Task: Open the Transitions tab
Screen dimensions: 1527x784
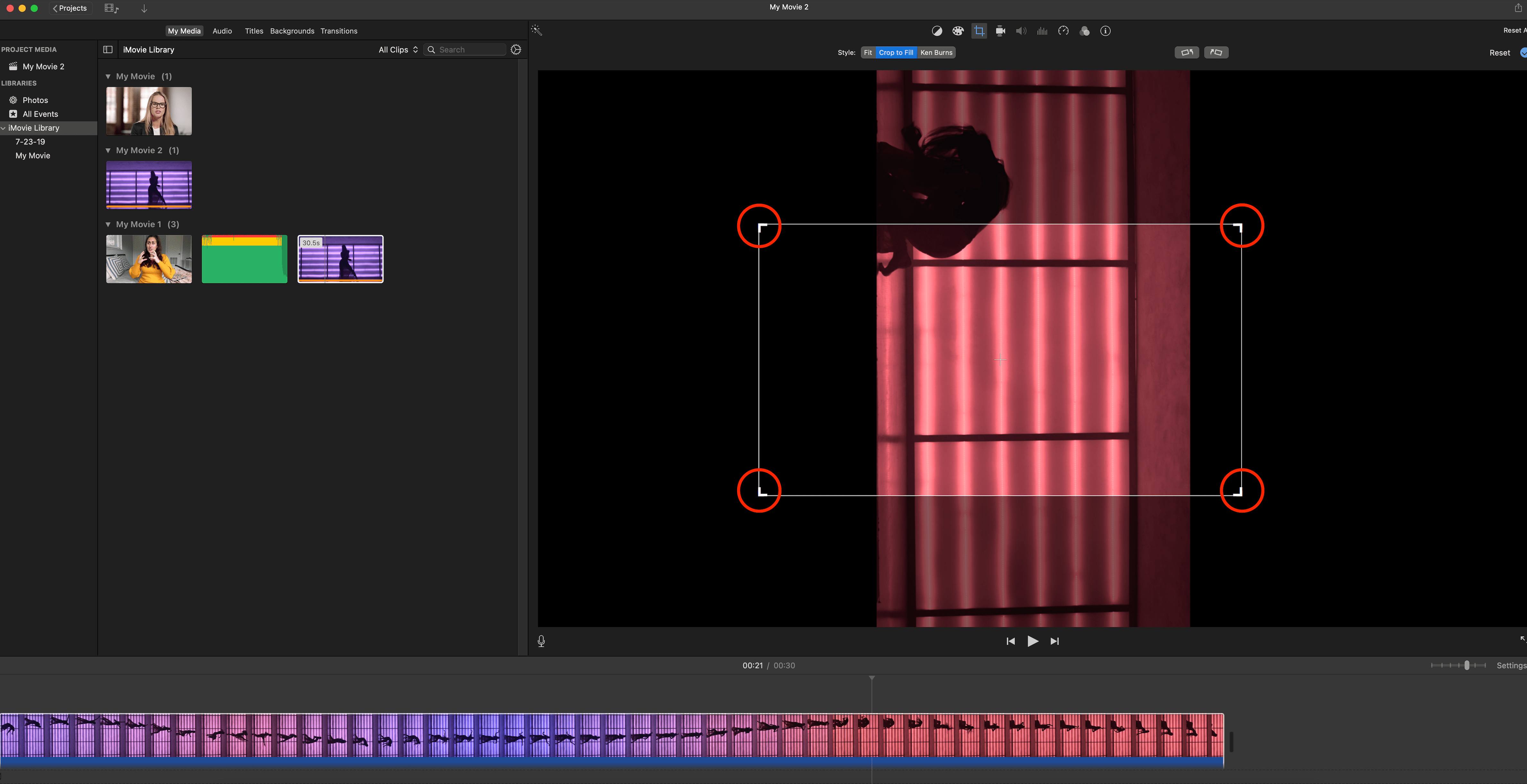Action: (339, 31)
